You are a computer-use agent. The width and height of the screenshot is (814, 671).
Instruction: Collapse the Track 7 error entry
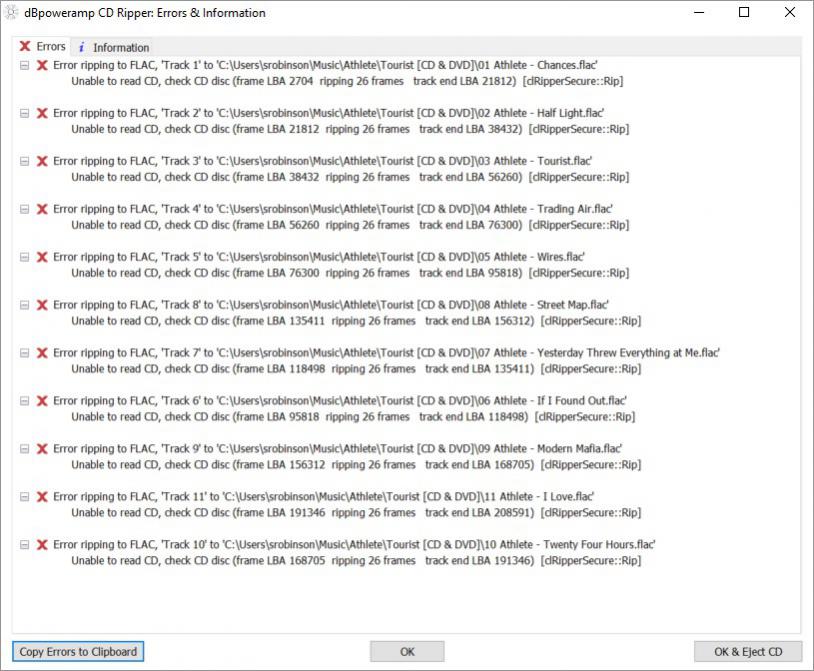[24, 353]
